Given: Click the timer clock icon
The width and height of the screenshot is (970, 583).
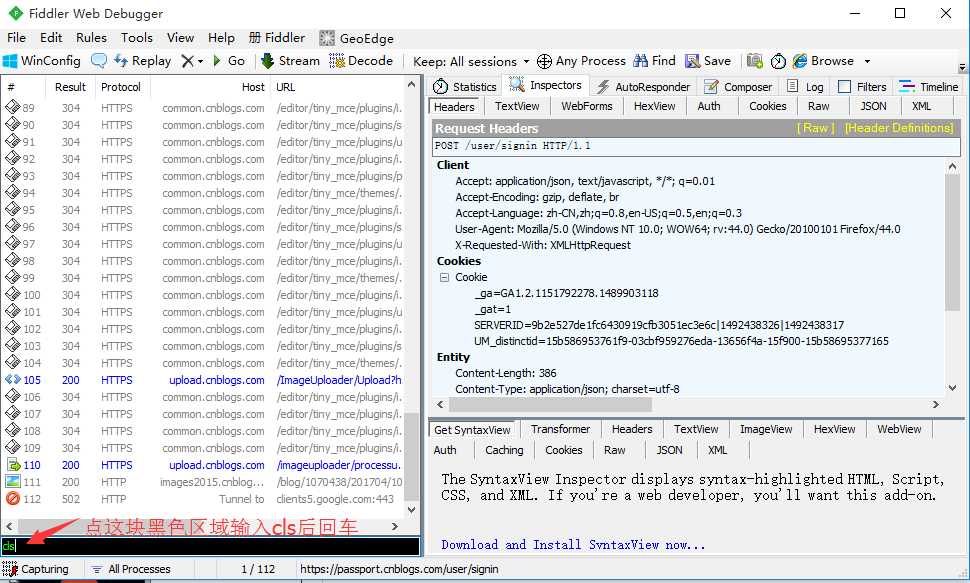Looking at the screenshot, I should (x=778, y=61).
